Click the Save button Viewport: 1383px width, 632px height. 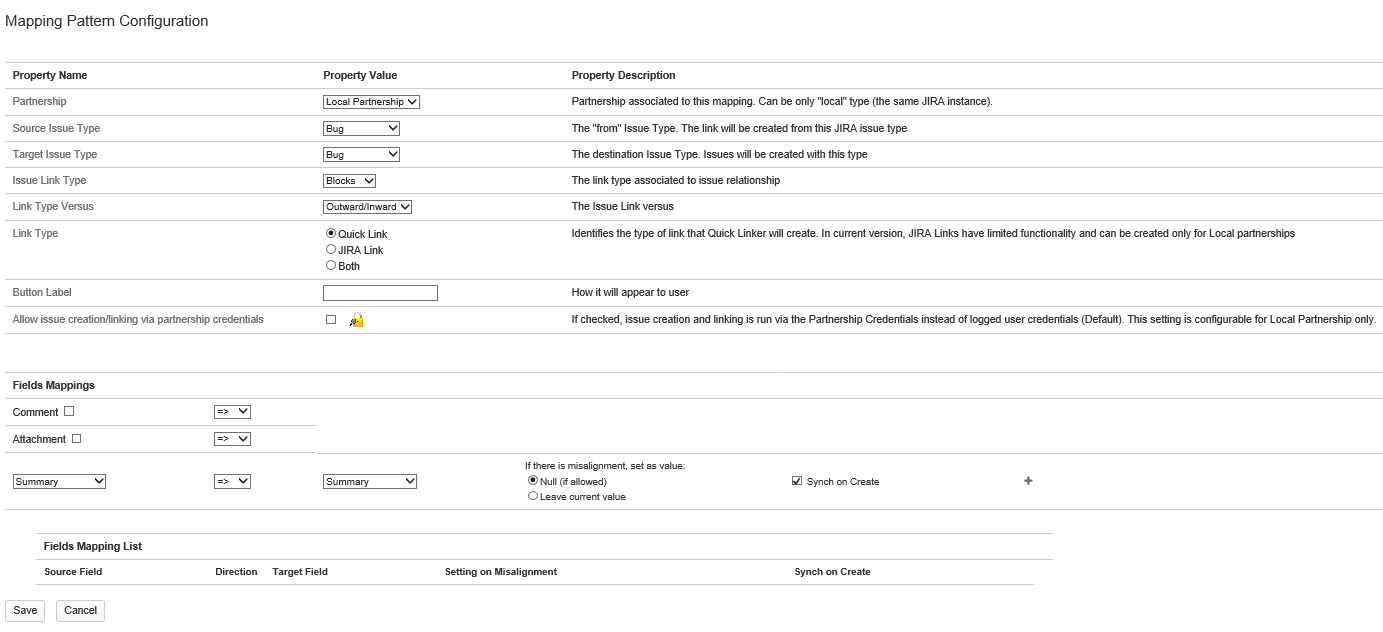tap(25, 610)
